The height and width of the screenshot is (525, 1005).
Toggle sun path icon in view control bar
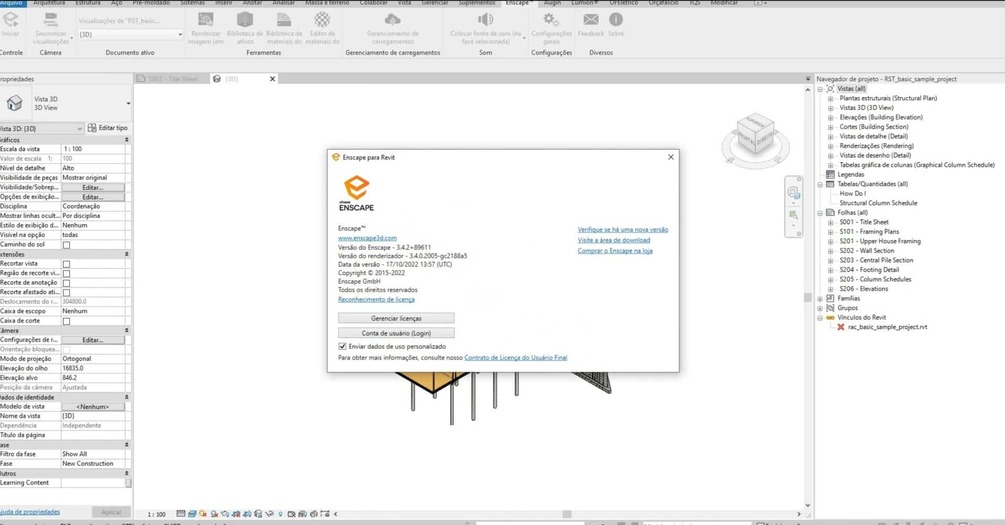click(203, 513)
